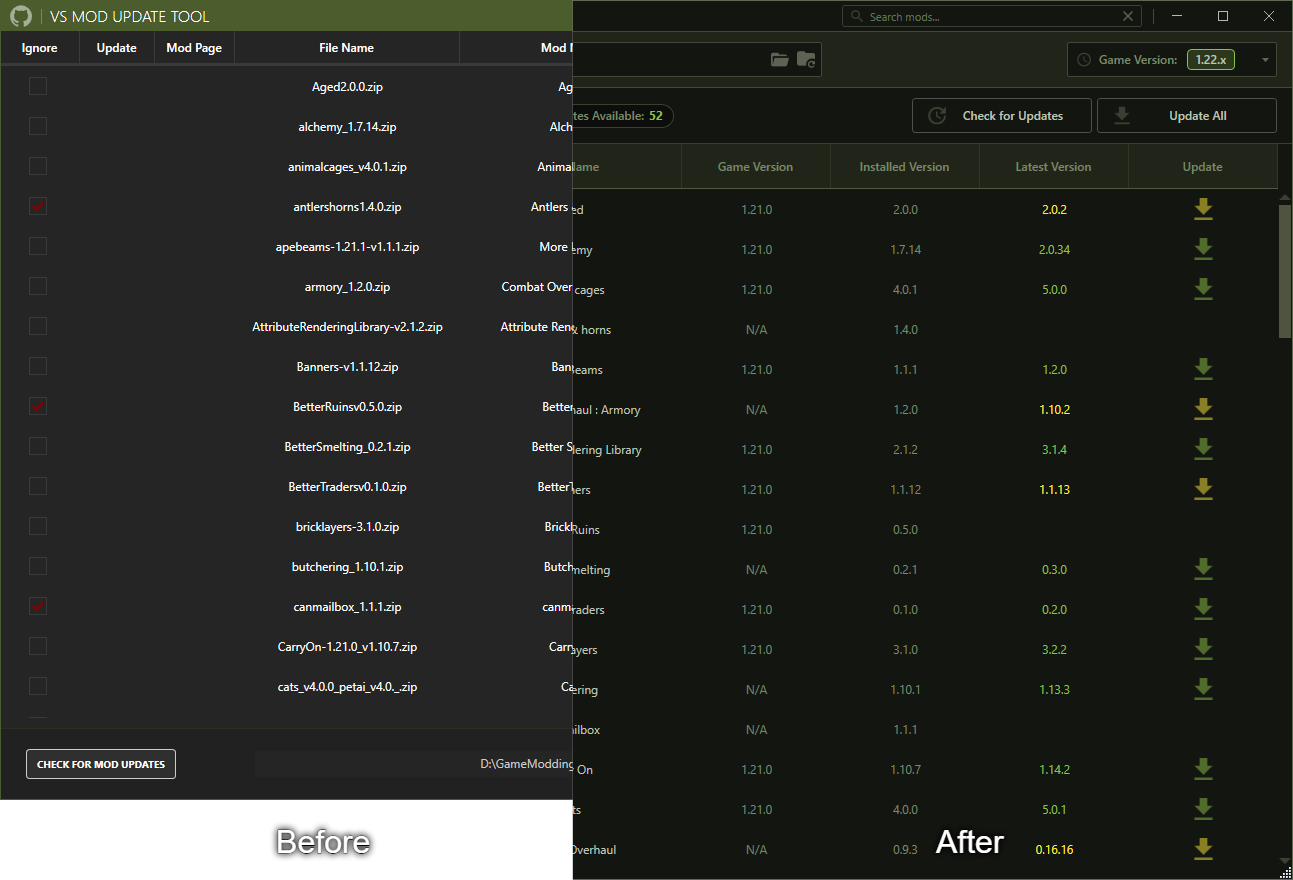Uncheck ignore for BetterRuinsv0.5.0.zip
The width and height of the screenshot is (1293, 880).
pos(38,406)
